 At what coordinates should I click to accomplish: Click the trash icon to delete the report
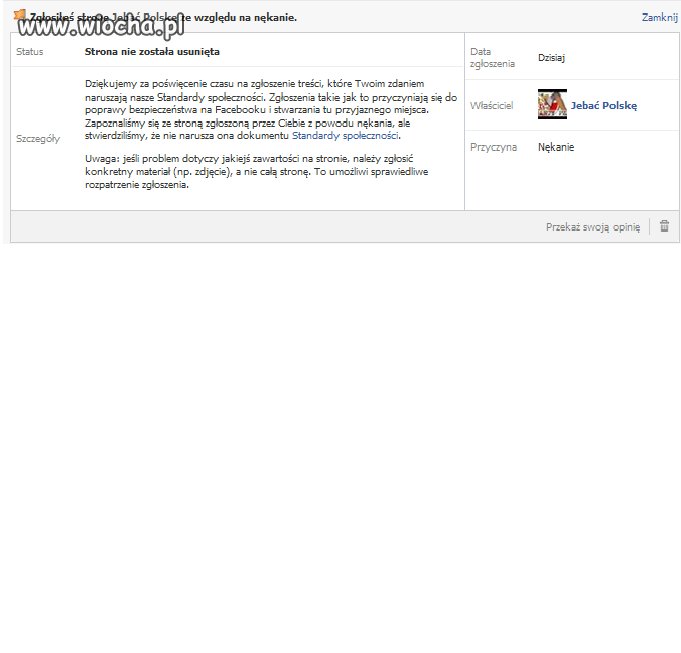tap(664, 226)
